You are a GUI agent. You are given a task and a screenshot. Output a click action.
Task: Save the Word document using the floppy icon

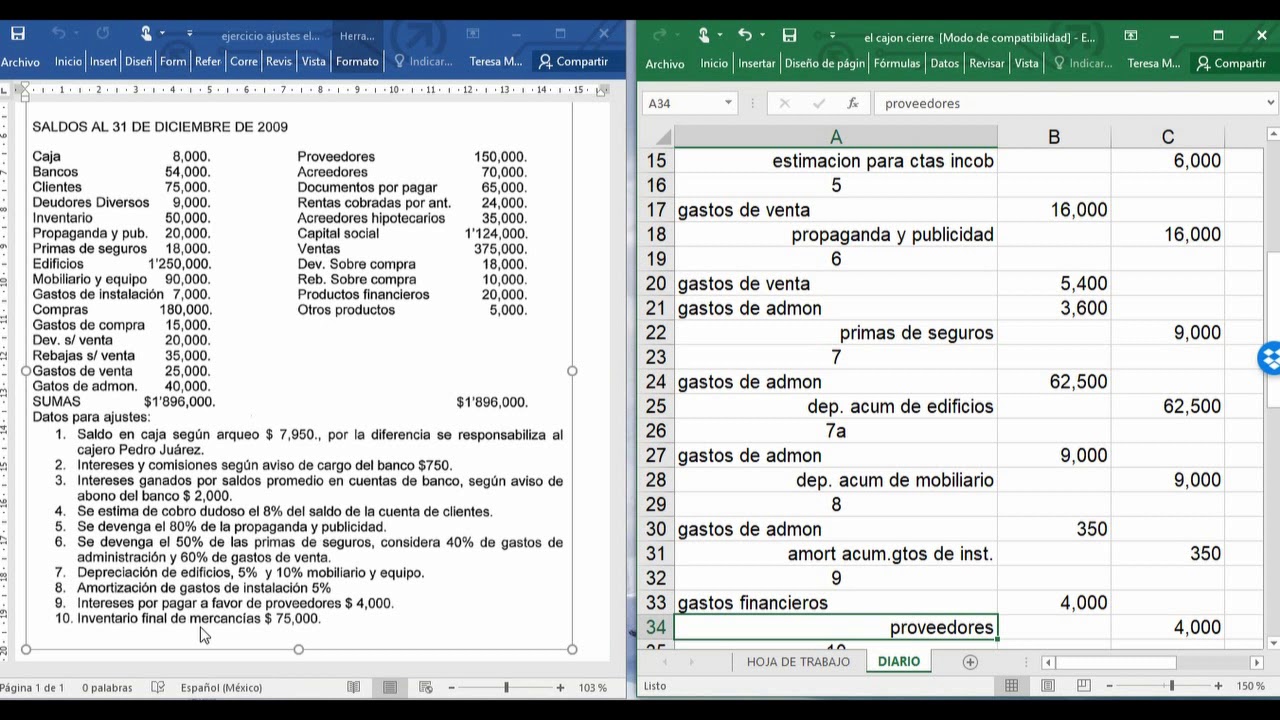(18, 34)
